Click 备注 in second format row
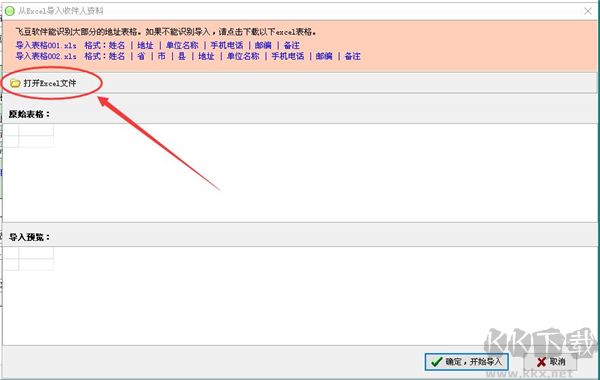Screen dimensions: 600x380 pos(352,56)
